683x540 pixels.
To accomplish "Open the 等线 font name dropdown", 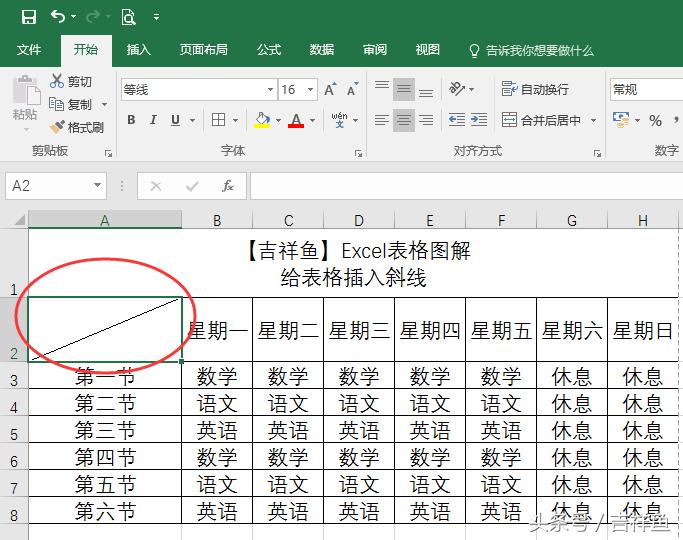I will (x=270, y=90).
